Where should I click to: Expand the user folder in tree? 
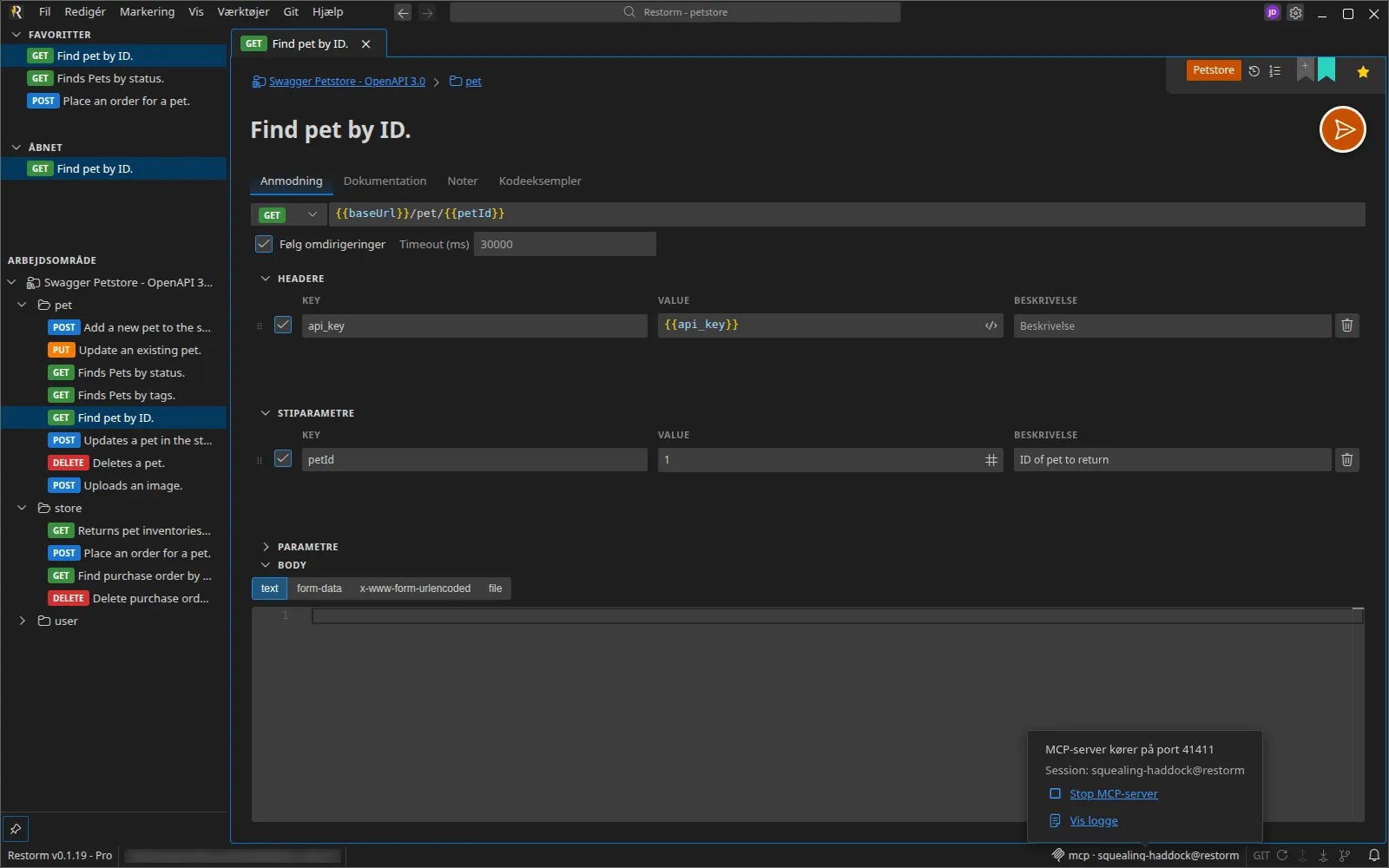(23, 621)
